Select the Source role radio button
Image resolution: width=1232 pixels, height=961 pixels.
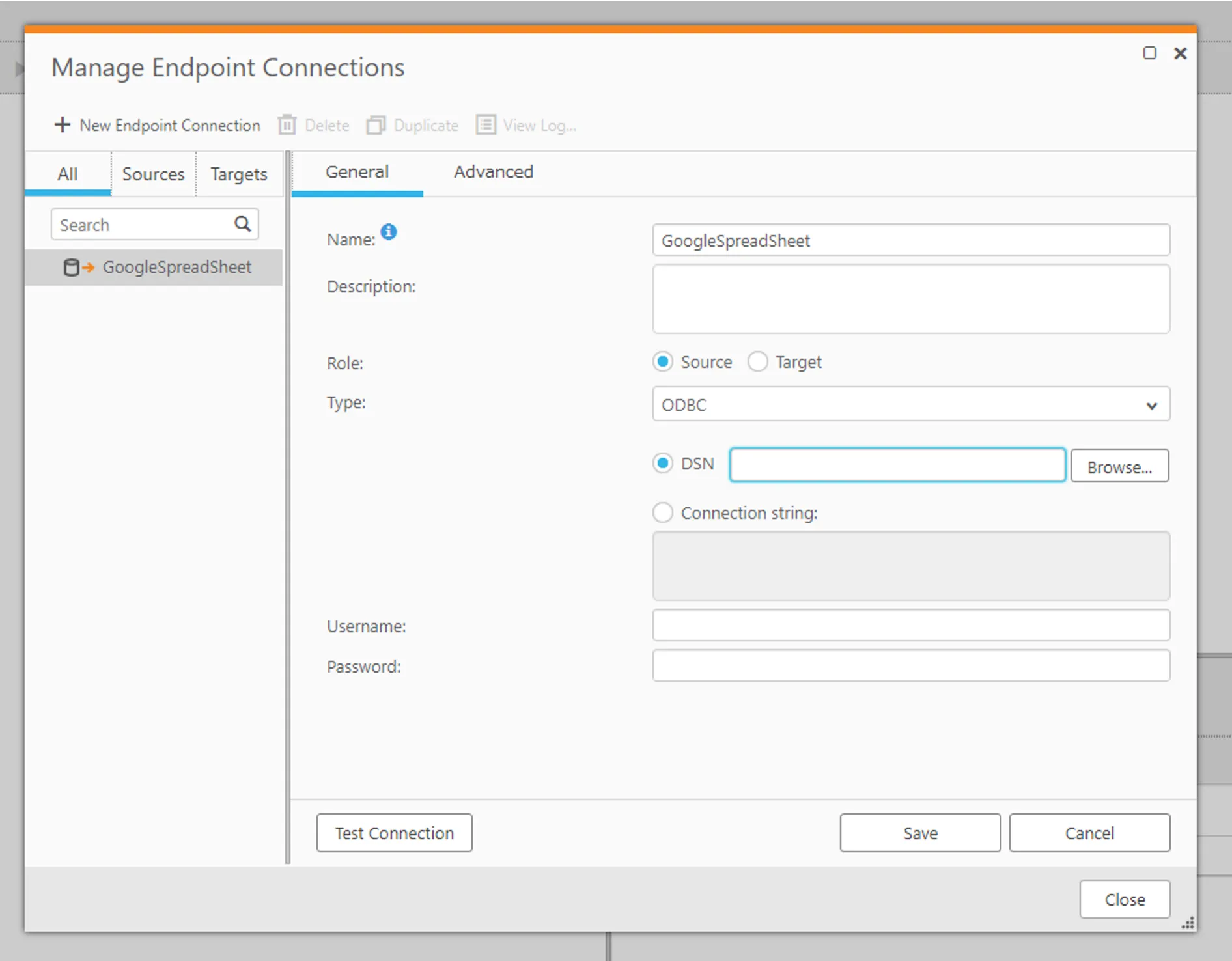tap(663, 362)
